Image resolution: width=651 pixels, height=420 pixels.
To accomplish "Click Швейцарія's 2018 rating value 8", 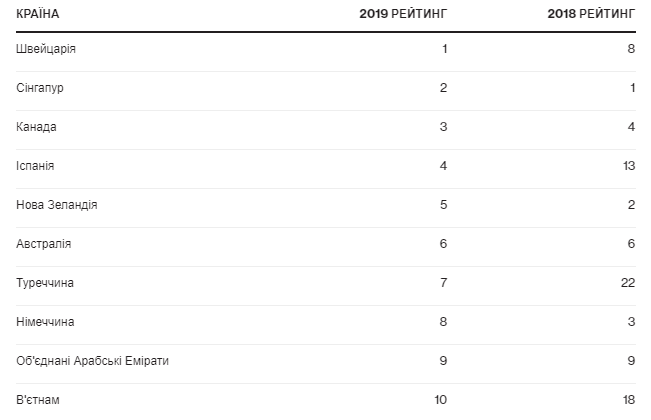I will [631, 49].
